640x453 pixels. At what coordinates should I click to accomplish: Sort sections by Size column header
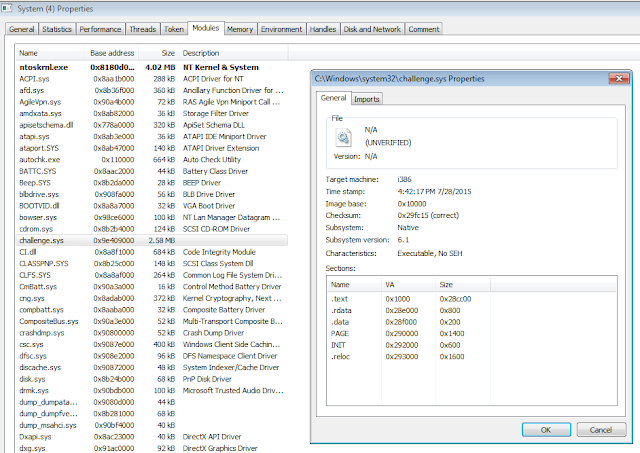point(463,284)
